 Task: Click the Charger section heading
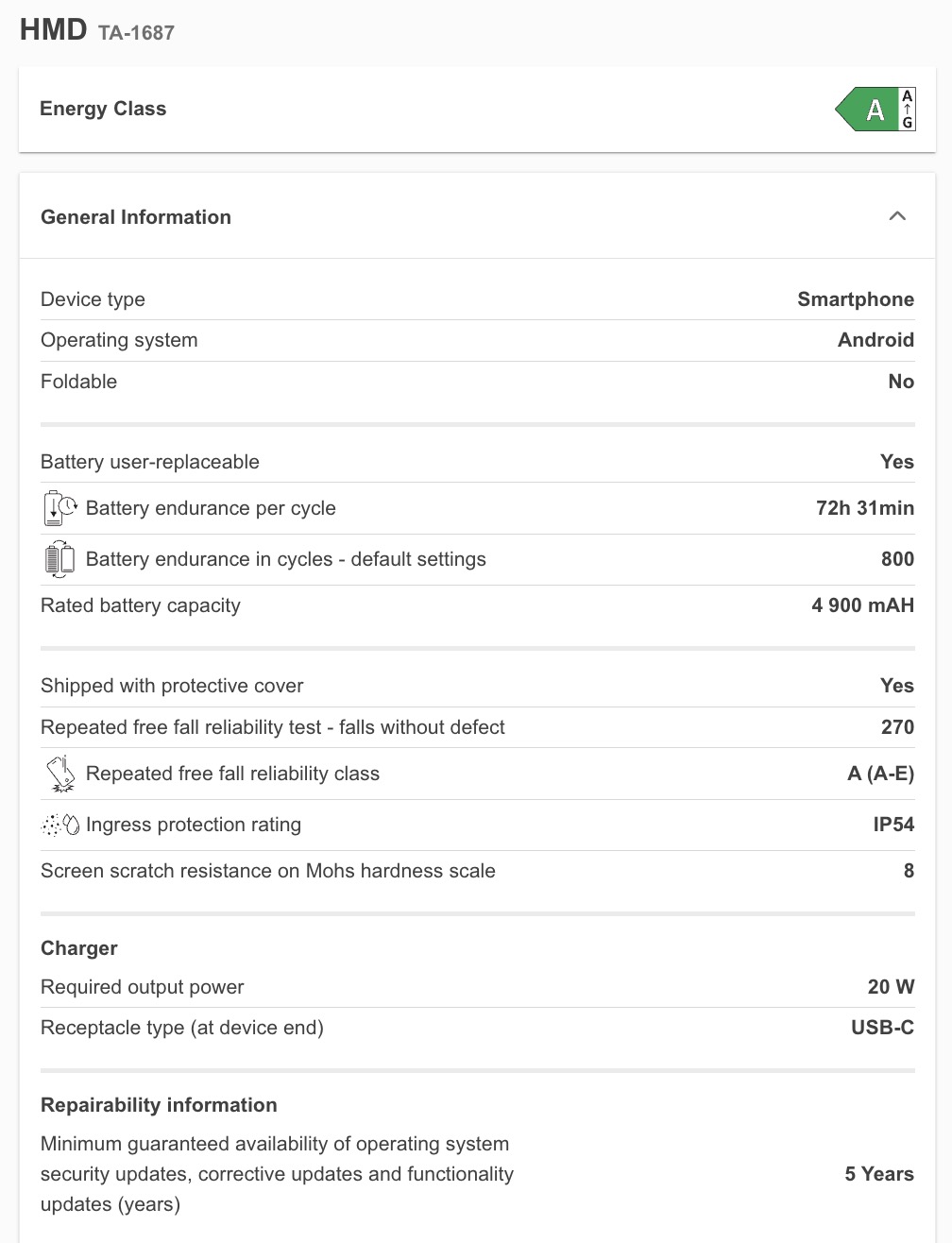[x=79, y=948]
